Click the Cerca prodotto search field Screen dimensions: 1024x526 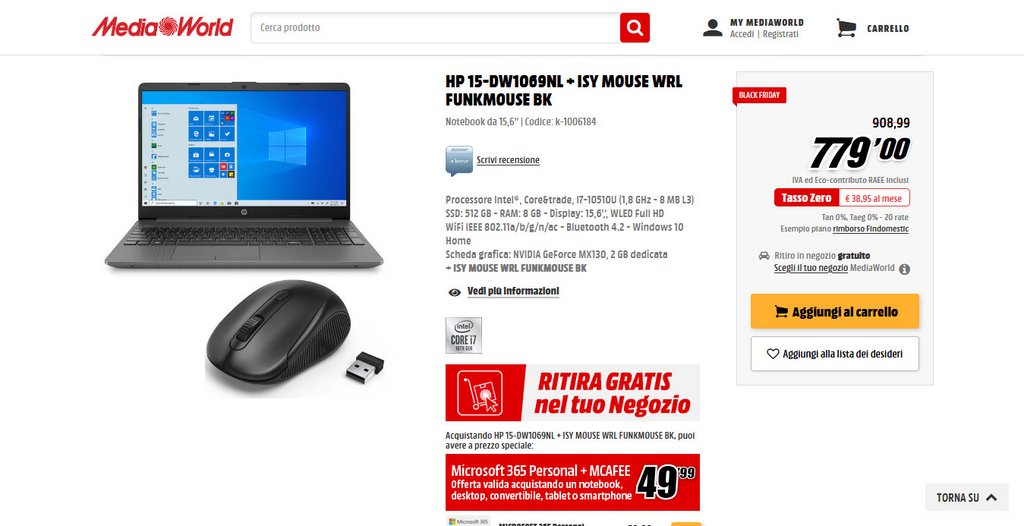click(x=436, y=27)
